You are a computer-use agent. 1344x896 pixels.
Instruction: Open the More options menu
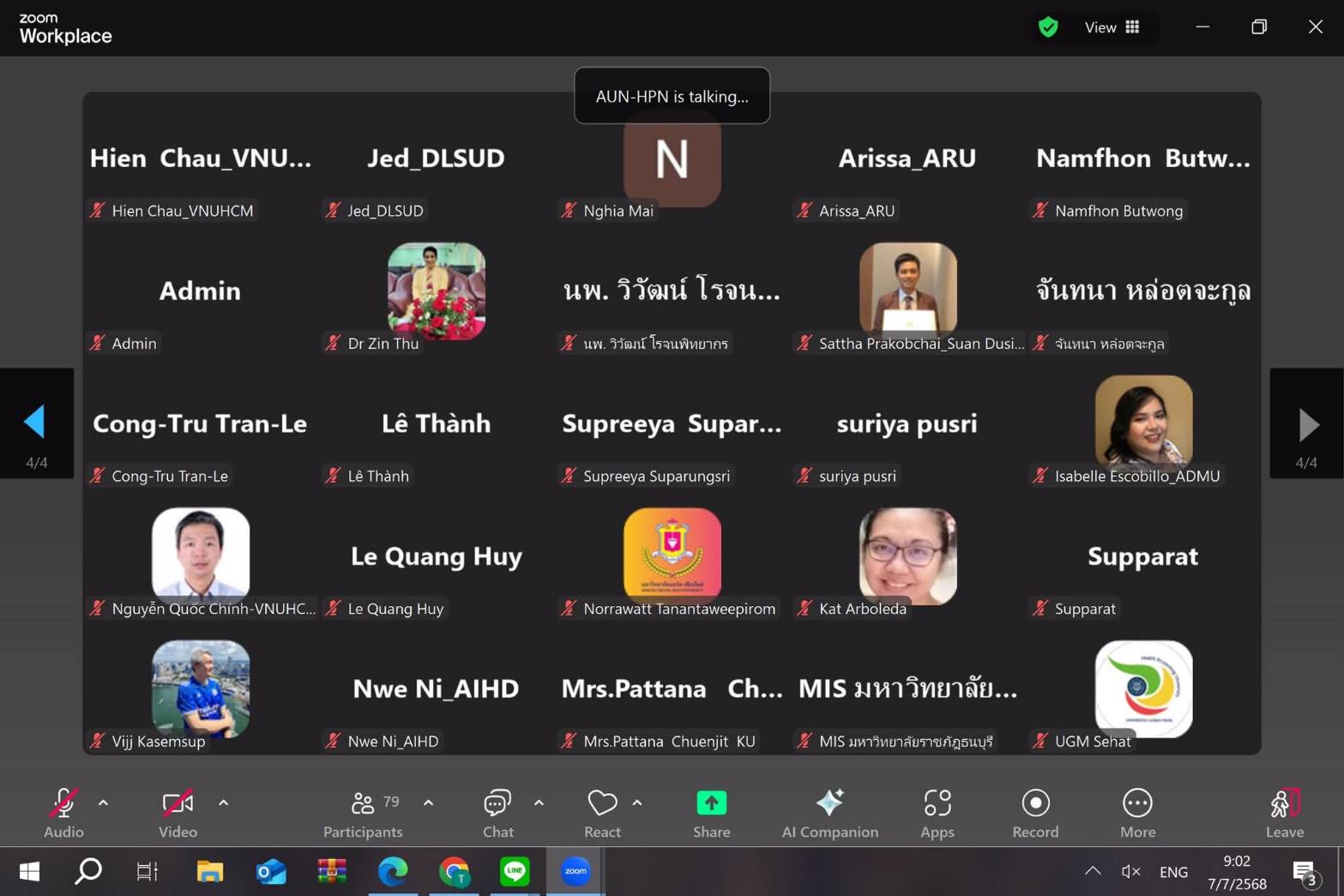coord(1137,813)
